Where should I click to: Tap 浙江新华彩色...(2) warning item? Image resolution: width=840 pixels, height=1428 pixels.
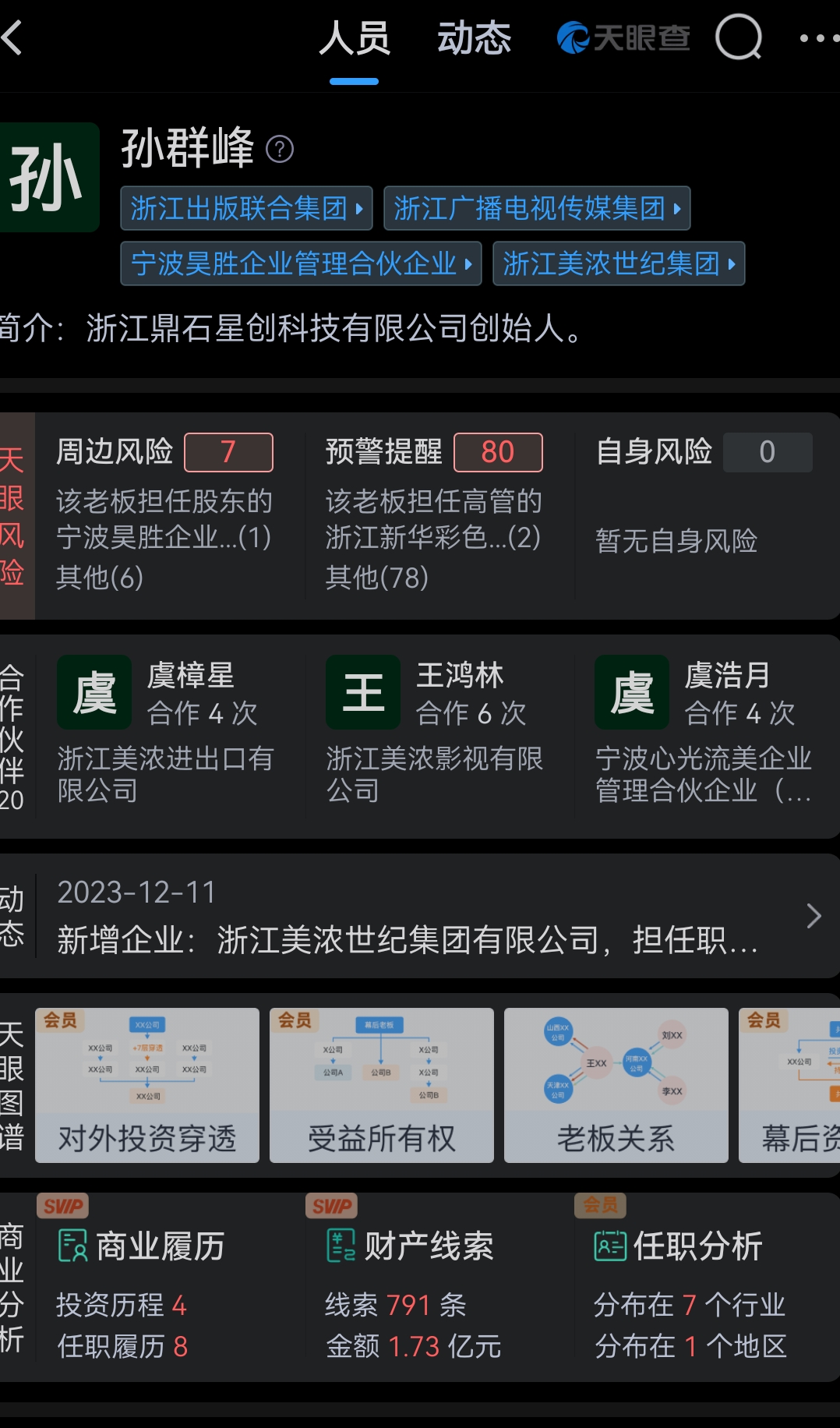(433, 537)
